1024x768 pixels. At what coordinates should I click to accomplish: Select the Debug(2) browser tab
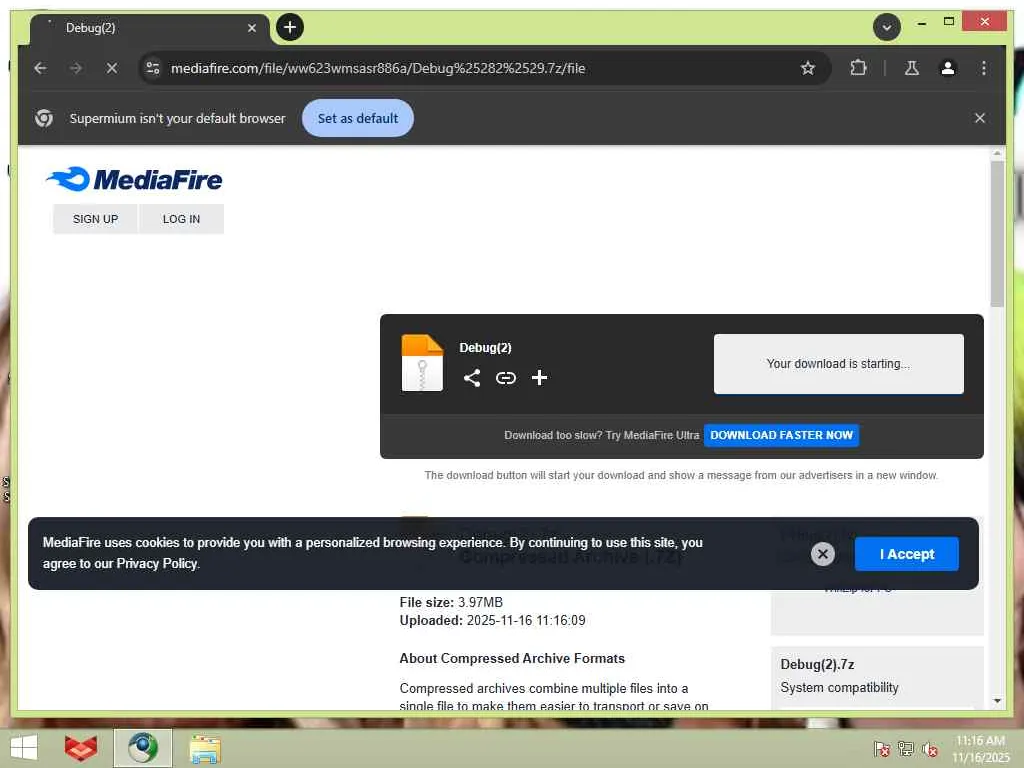(x=150, y=28)
